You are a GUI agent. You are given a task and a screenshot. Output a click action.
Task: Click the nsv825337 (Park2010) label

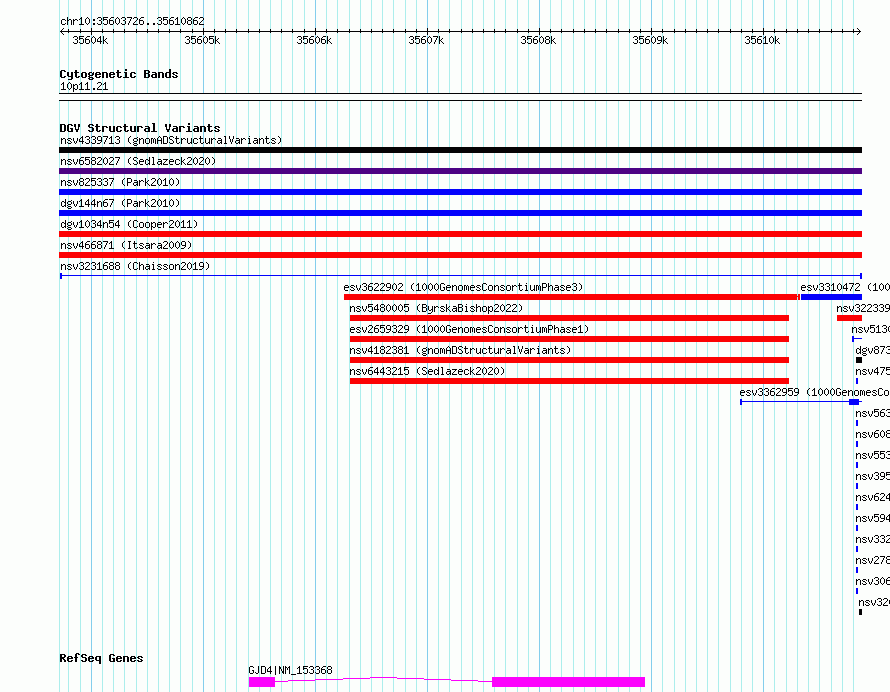[120, 182]
